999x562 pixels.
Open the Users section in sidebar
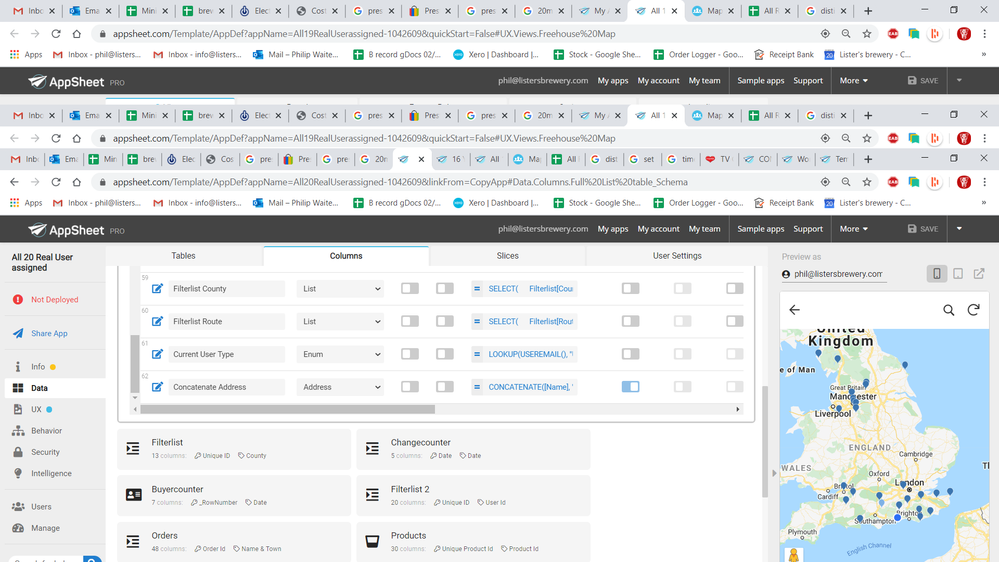(x=41, y=507)
